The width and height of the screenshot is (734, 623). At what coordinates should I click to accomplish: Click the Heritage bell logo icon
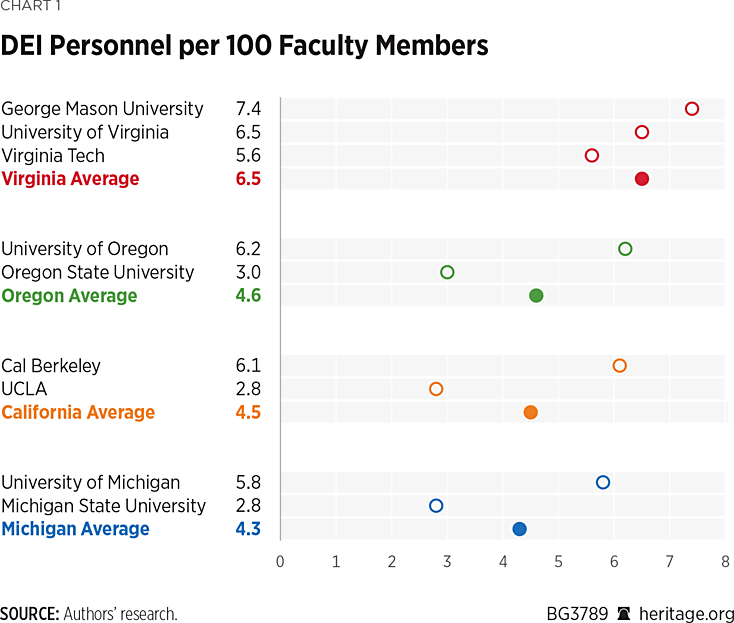(x=625, y=614)
